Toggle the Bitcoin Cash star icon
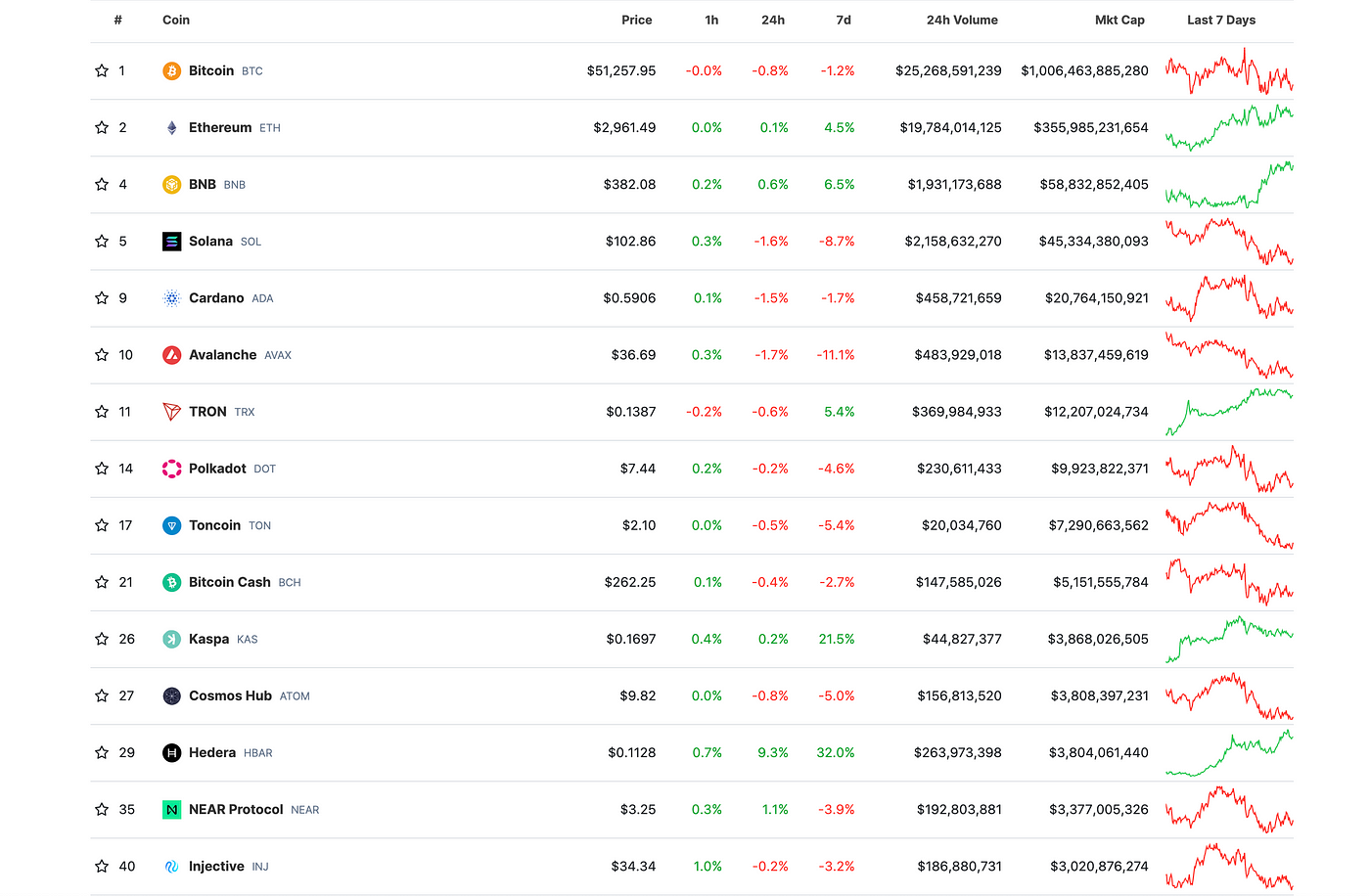 pos(102,581)
